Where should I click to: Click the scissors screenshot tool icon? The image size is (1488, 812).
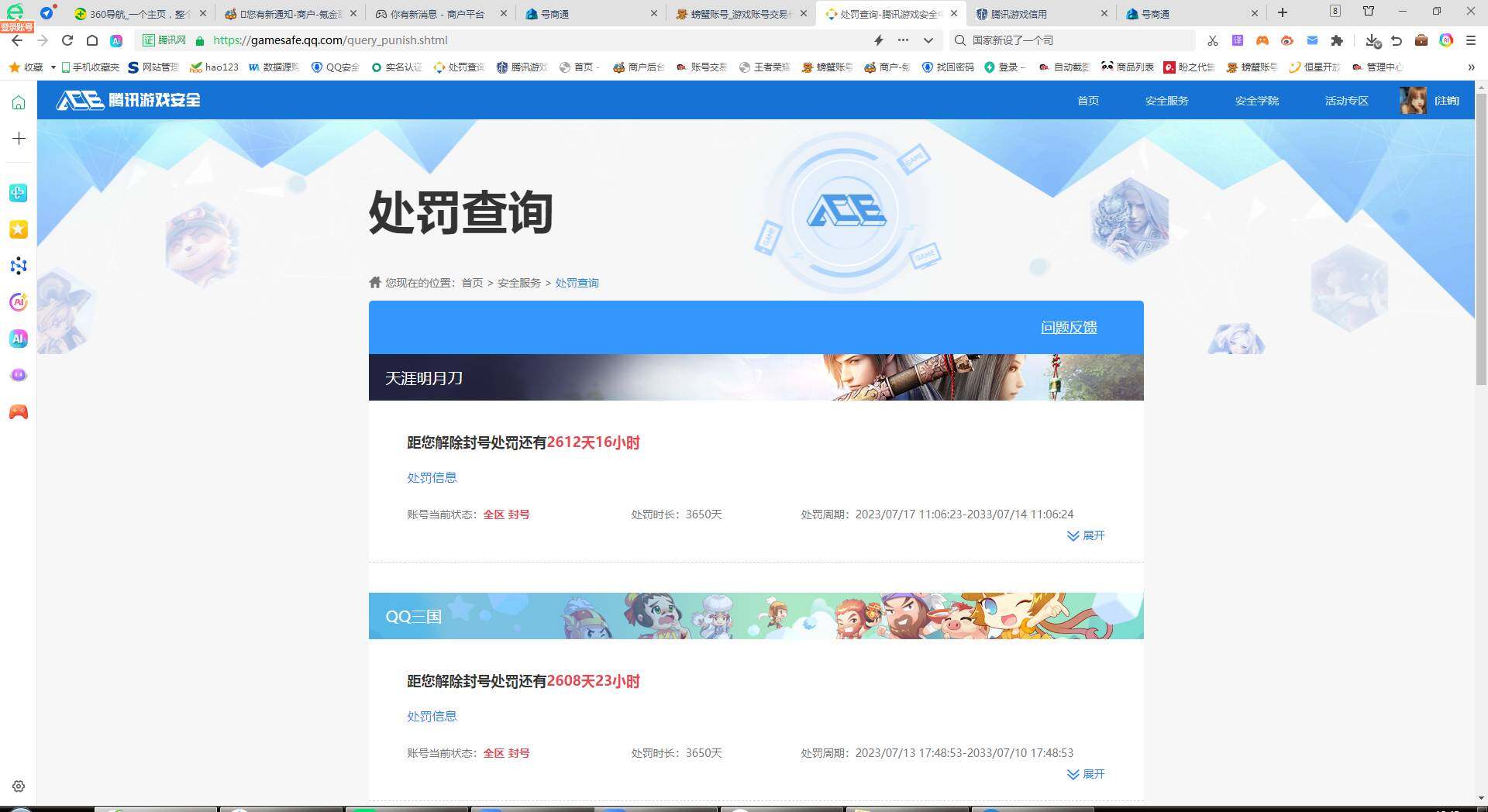click(x=1213, y=40)
